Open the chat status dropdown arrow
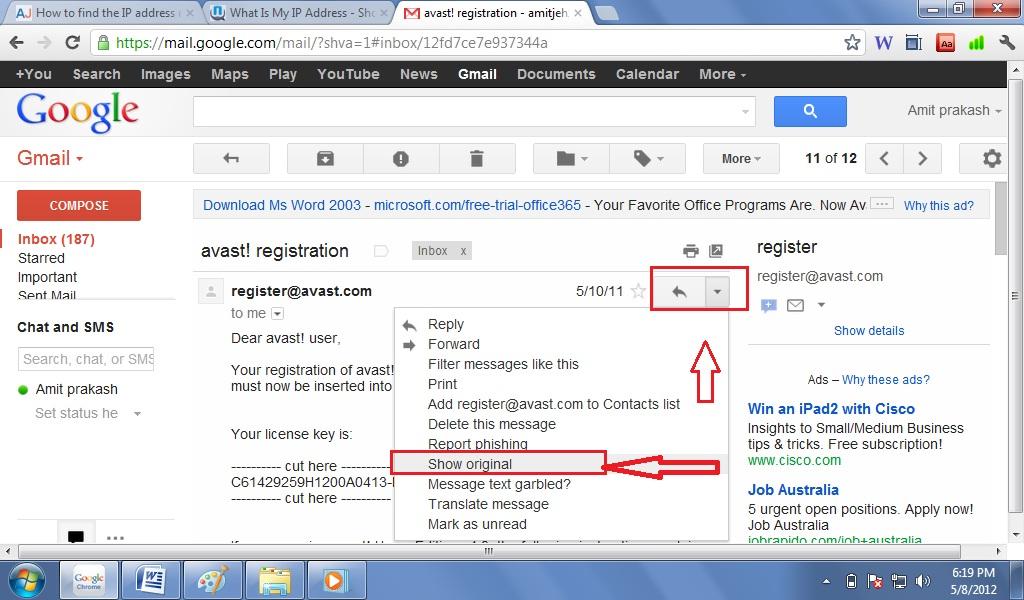1024x600 pixels. [x=137, y=413]
